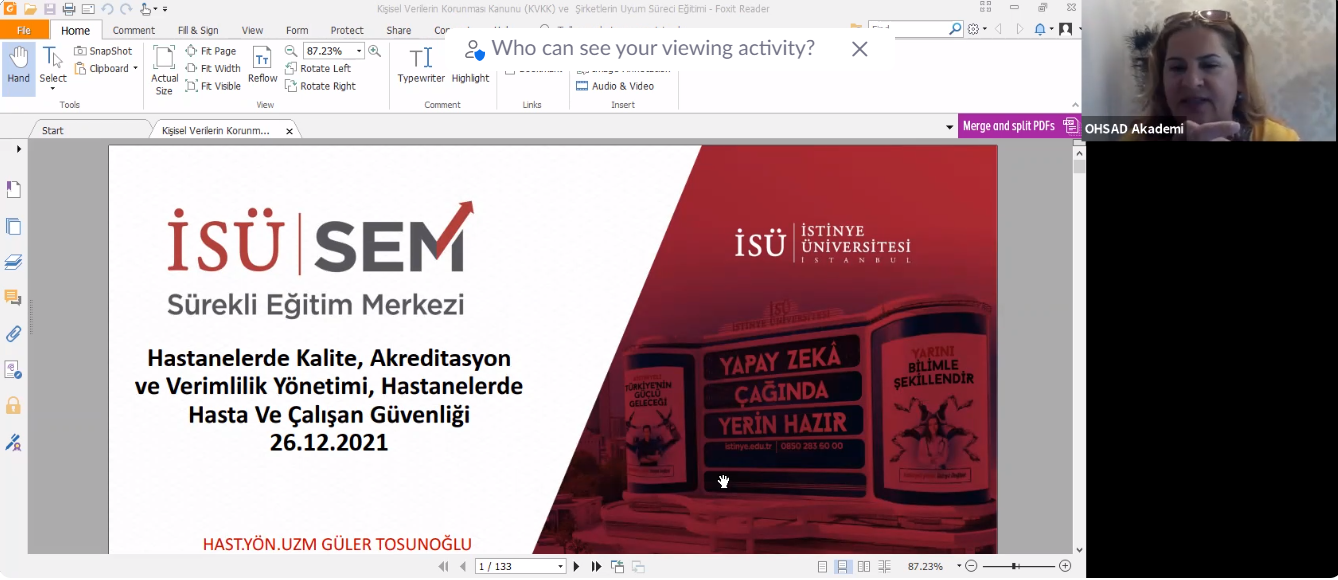Go to the next page
Viewport: 1338px width, 580px height.
(x=576, y=567)
